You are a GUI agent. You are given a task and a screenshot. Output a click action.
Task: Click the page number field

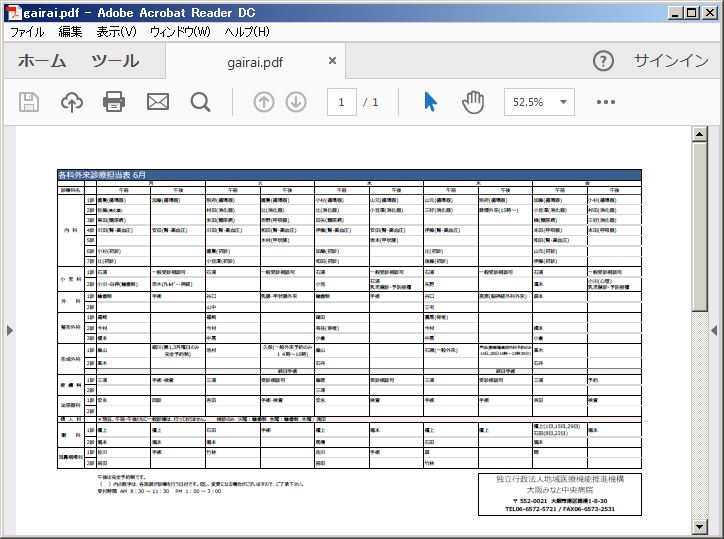342,102
